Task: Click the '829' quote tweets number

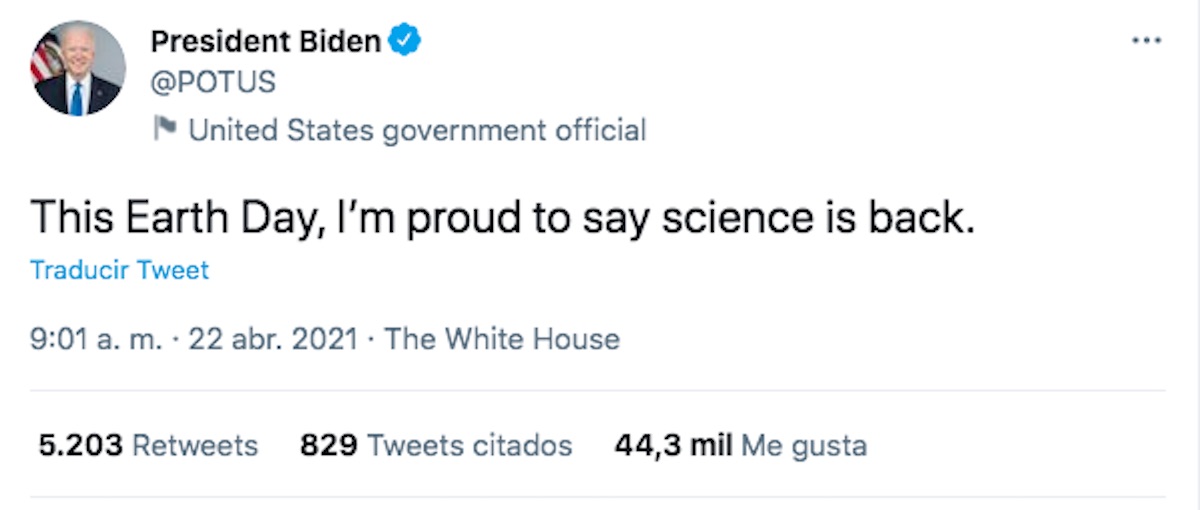Action: click(x=328, y=445)
